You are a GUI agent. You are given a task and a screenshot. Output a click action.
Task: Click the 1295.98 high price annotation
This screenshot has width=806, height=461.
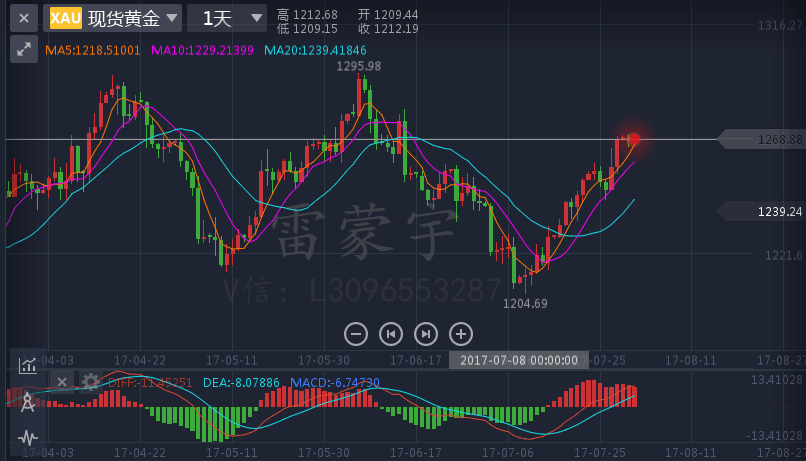(359, 66)
